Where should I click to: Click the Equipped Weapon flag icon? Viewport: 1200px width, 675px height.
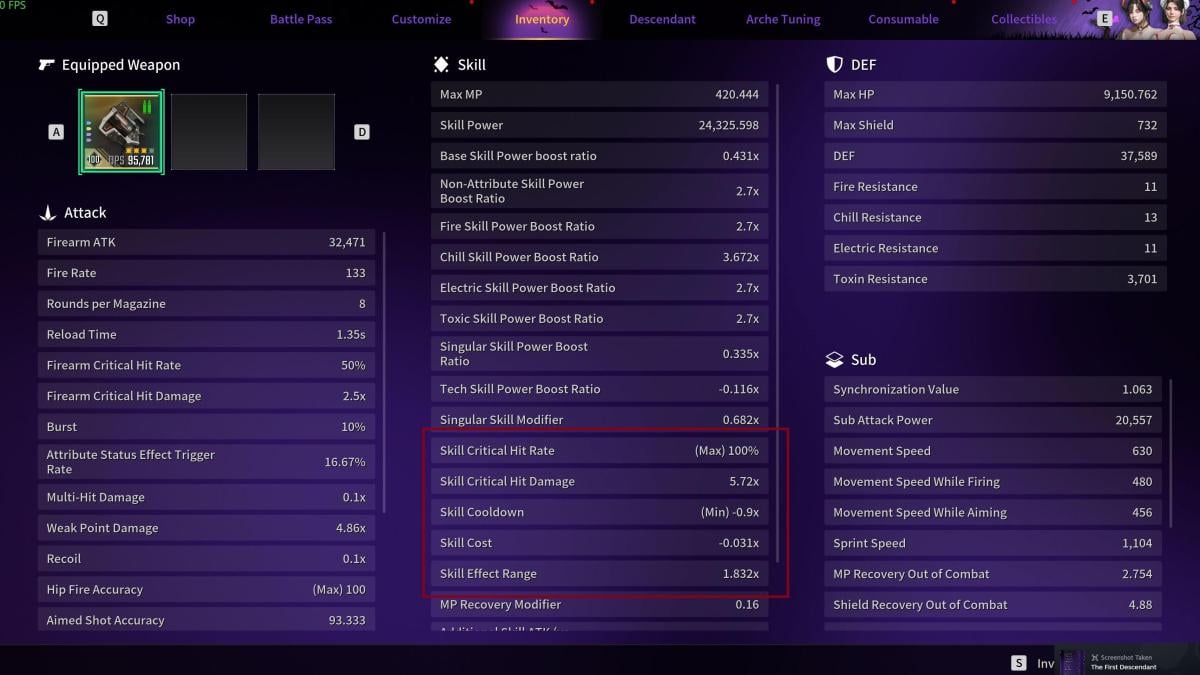click(x=46, y=64)
